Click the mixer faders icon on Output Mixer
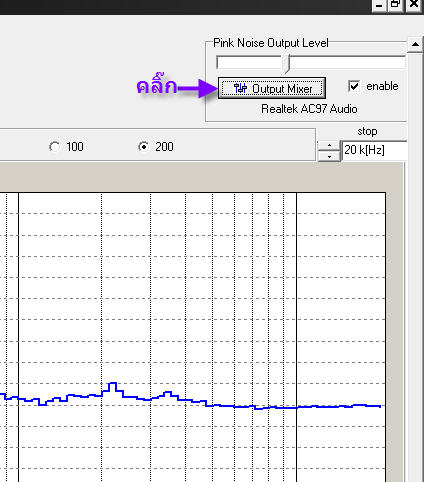Viewport: 424px width, 482px height. pyautogui.click(x=240, y=88)
